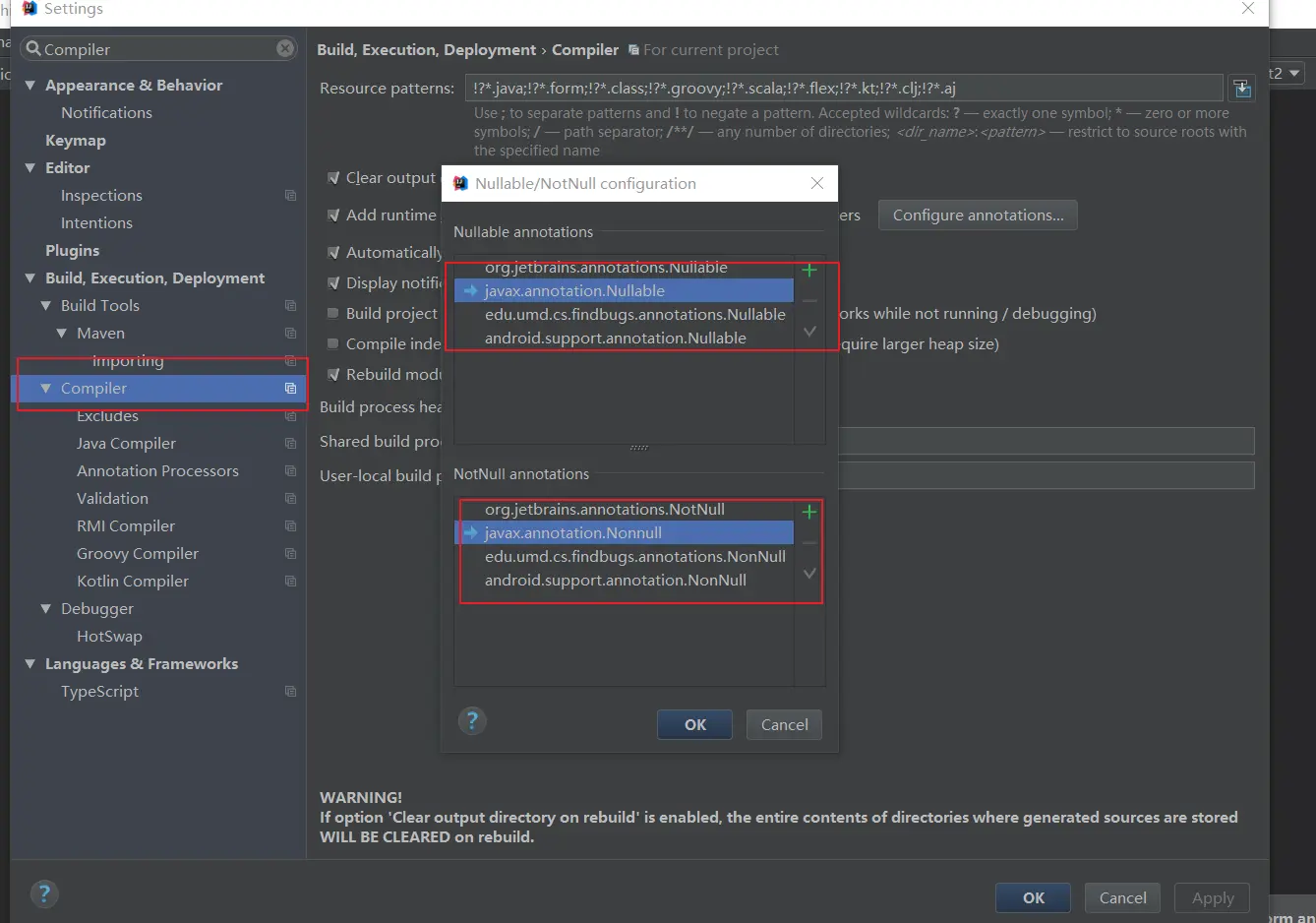1316x923 pixels.
Task: Collapse the Editor section arrow
Action: pos(30,168)
